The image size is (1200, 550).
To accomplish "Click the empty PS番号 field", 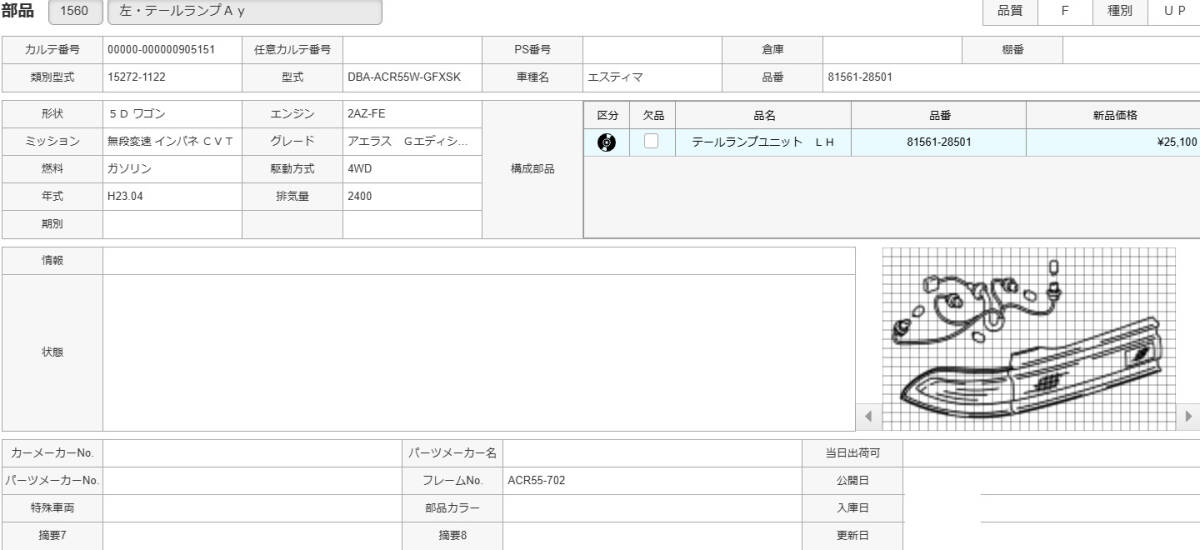I will point(652,49).
